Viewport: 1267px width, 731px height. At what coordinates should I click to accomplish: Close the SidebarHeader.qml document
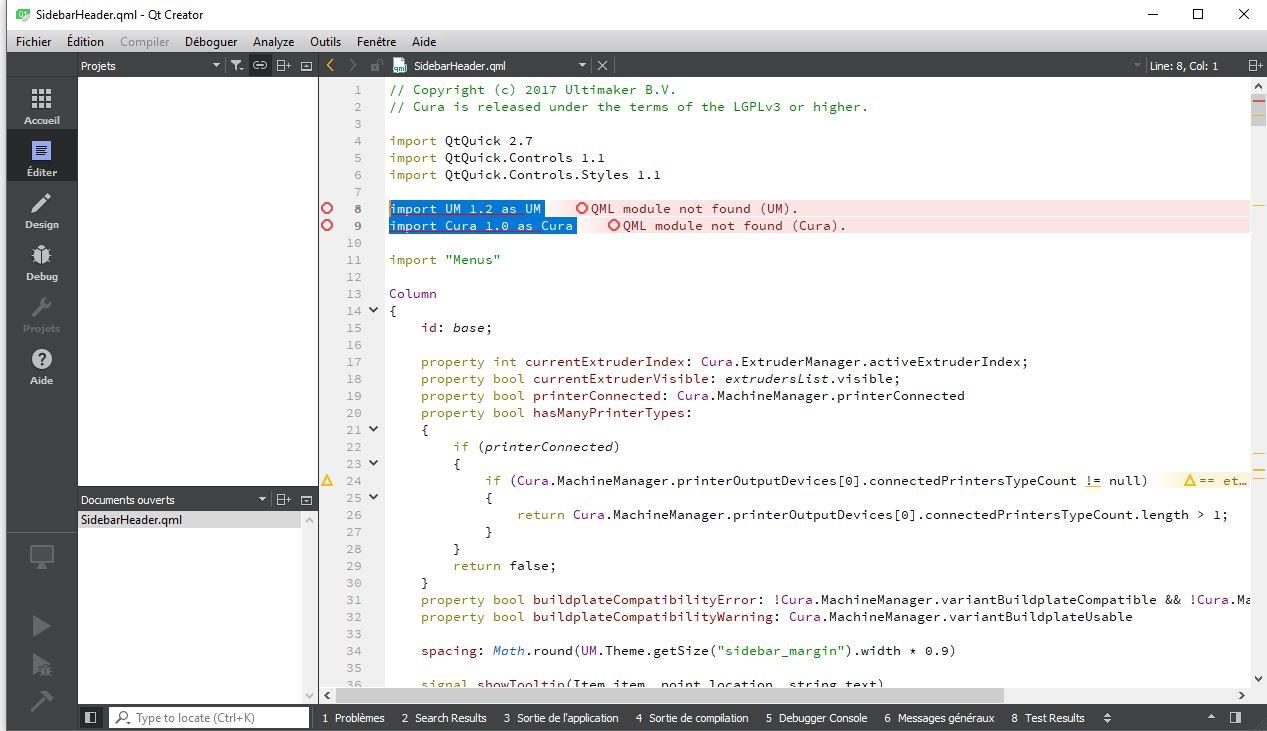click(x=602, y=66)
